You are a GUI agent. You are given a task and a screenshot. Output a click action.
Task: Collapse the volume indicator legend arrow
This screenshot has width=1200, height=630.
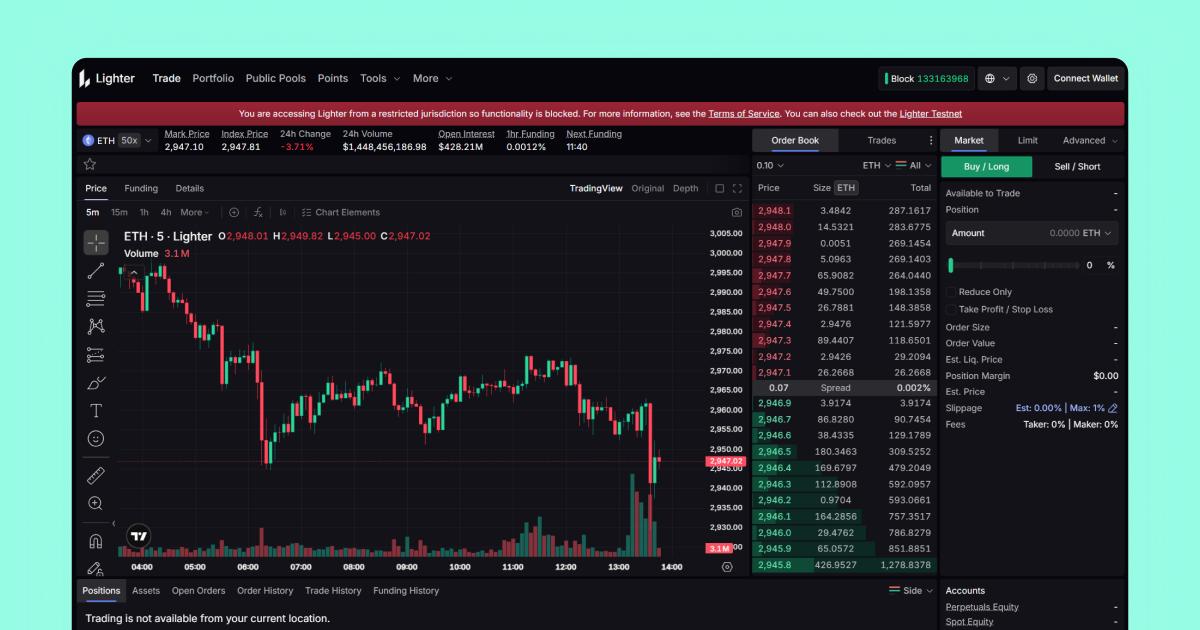click(134, 273)
